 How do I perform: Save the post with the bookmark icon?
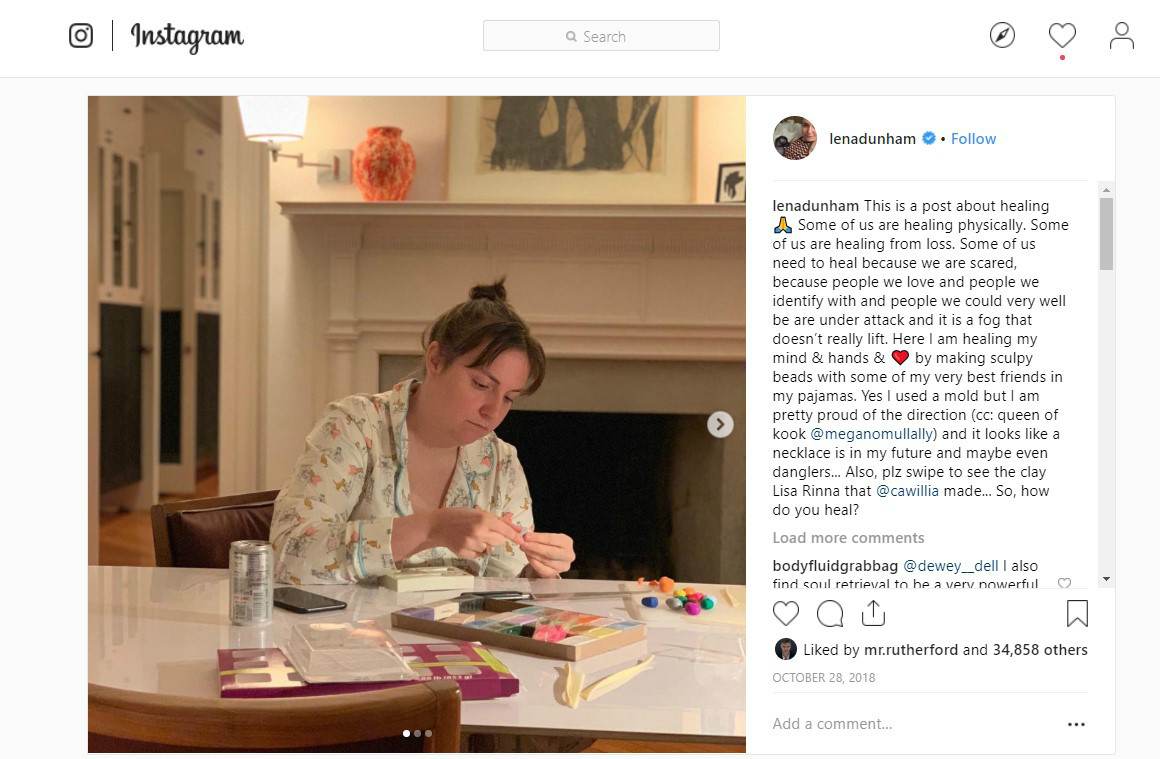(x=1077, y=613)
